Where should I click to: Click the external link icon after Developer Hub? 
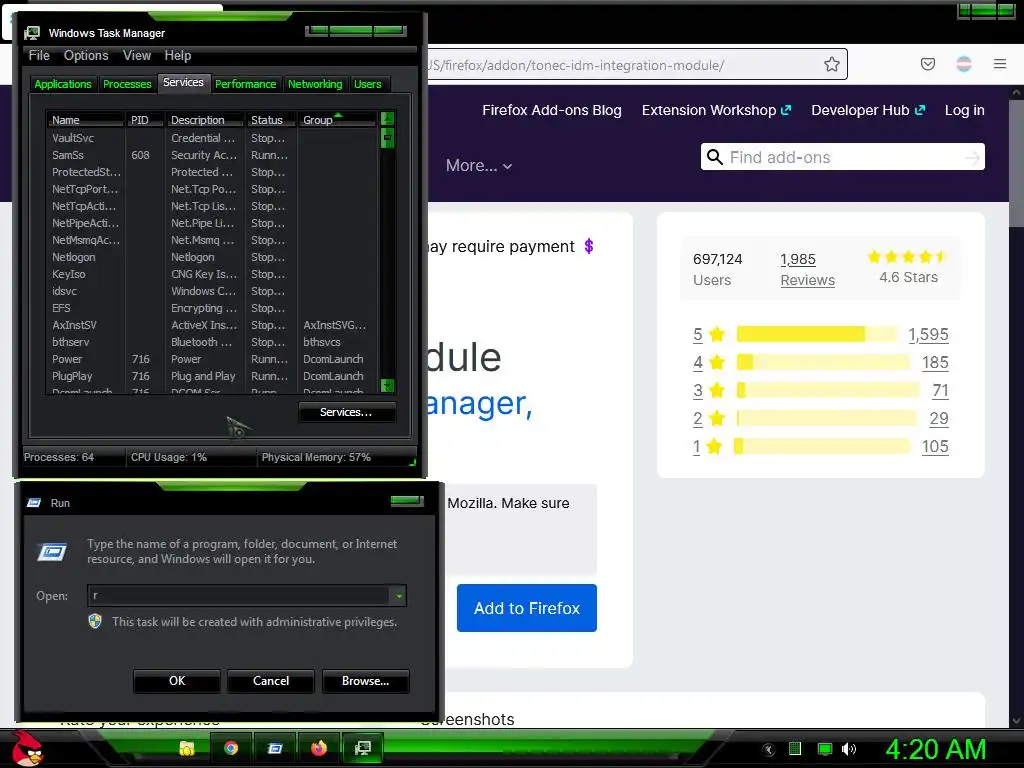click(x=920, y=110)
